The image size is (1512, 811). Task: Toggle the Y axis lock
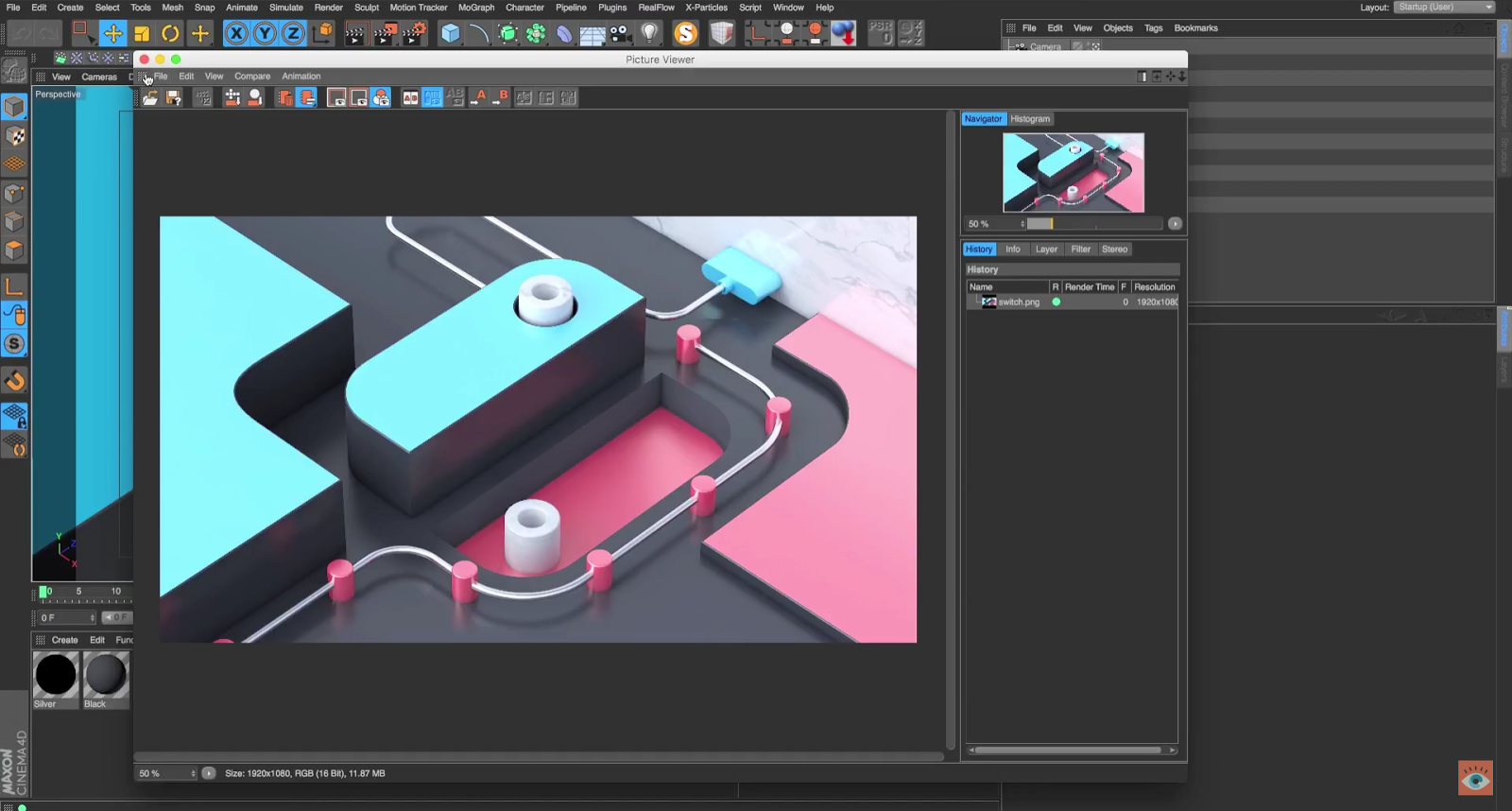[x=265, y=34]
